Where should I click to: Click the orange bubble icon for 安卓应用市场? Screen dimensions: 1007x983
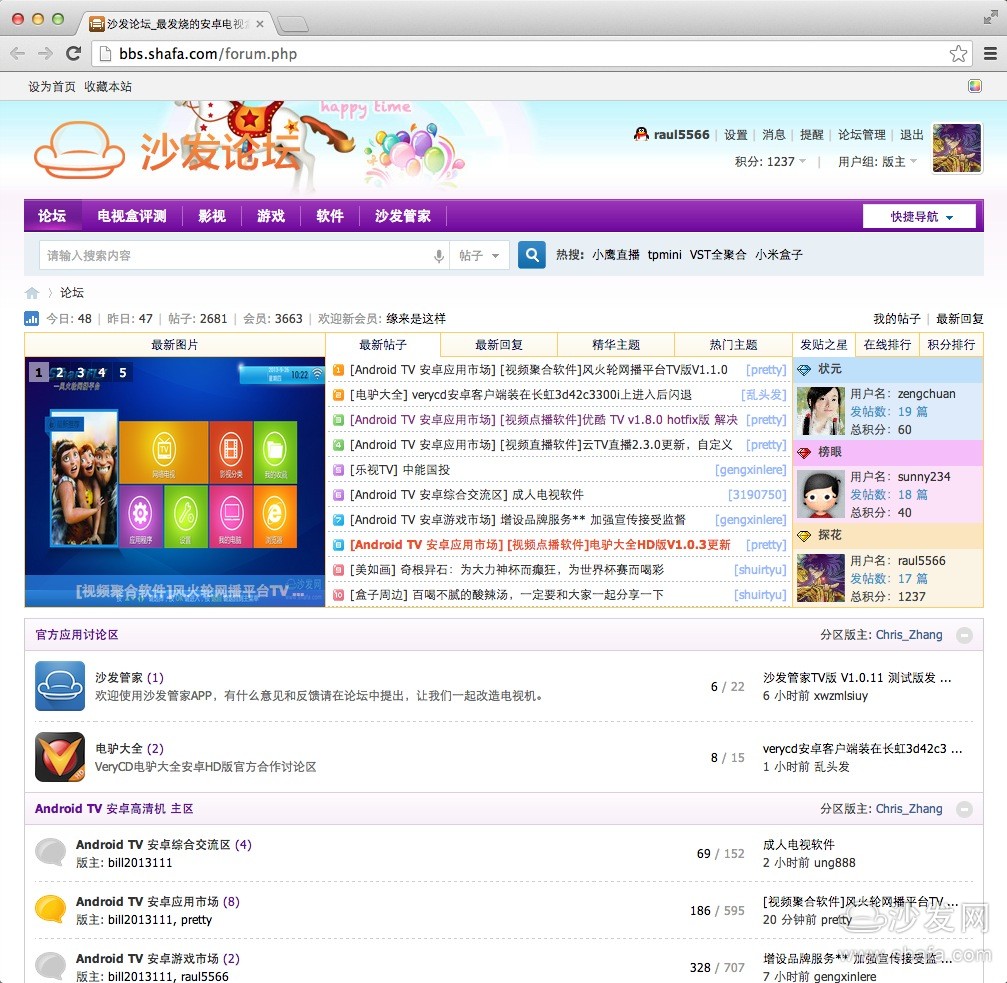point(50,909)
